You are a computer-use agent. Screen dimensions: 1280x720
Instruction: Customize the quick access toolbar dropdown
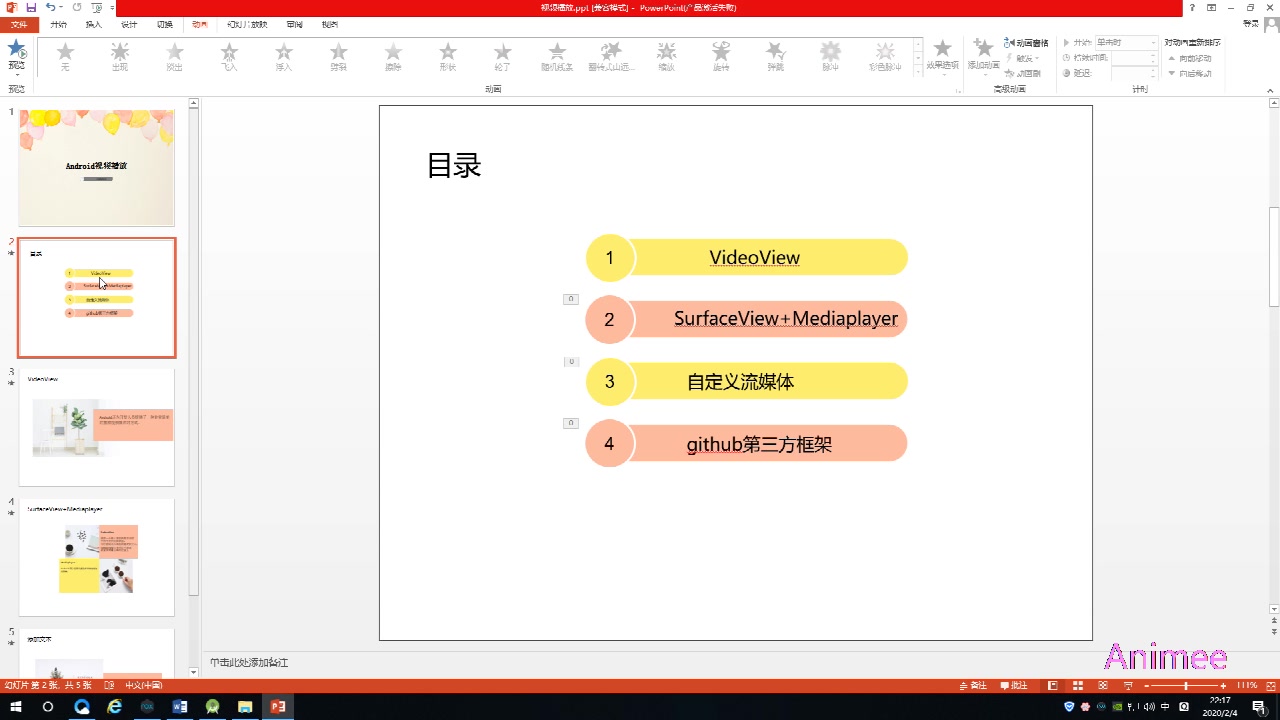pyautogui.click(x=112, y=7)
